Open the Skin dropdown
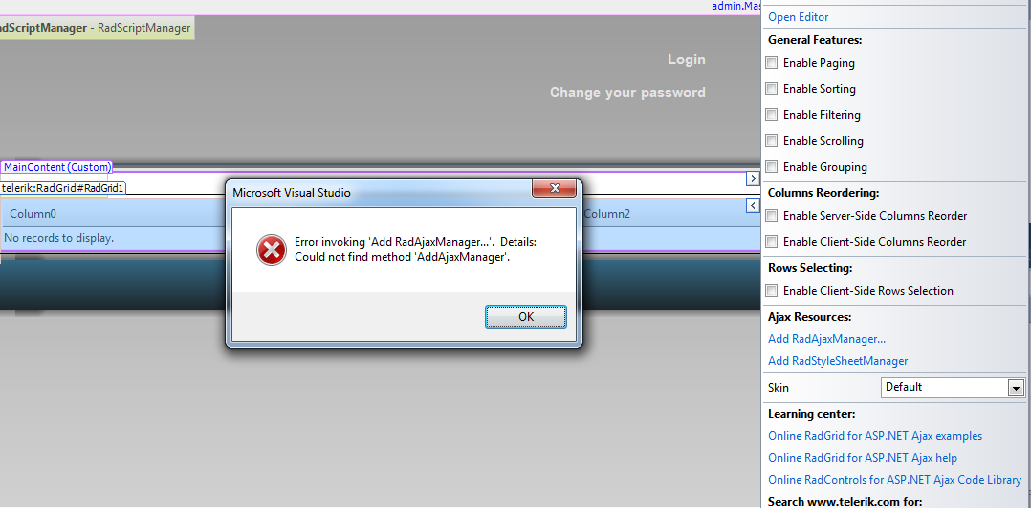Screen dimensions: 1031x508 [x=1017, y=388]
